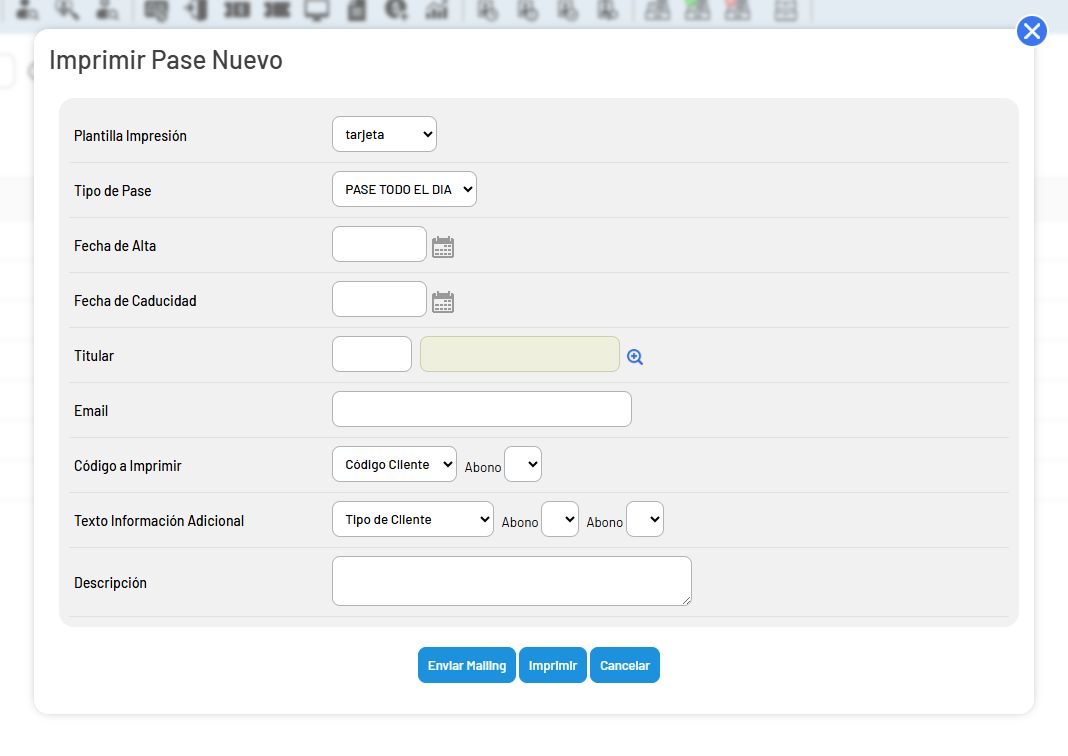Click the shaded Titular name field
The image size is (1068, 756).
(x=520, y=354)
